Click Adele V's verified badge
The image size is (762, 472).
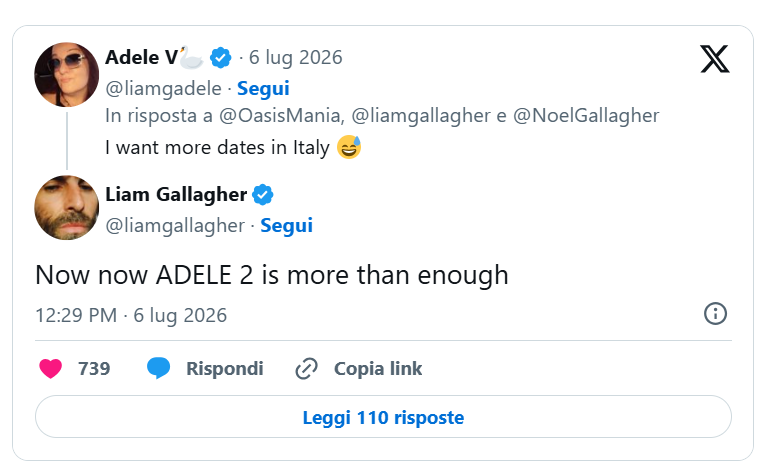click(221, 58)
